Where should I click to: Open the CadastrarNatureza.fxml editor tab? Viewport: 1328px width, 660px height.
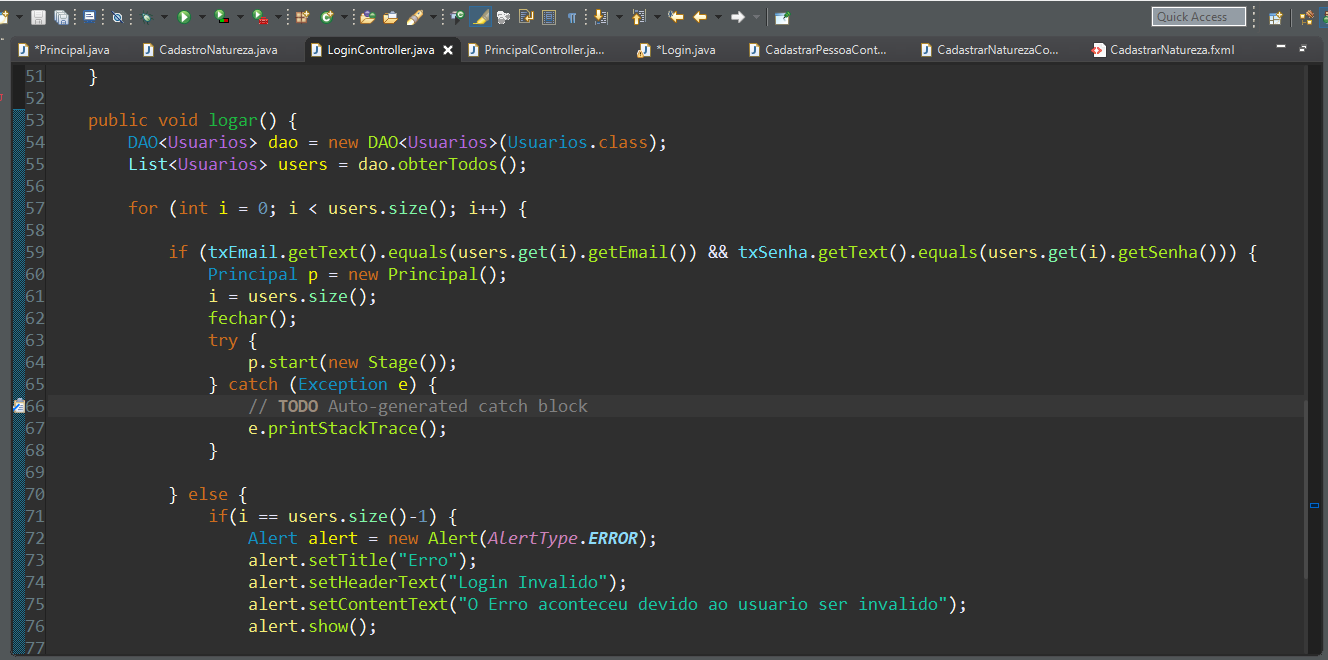[x=1171, y=49]
